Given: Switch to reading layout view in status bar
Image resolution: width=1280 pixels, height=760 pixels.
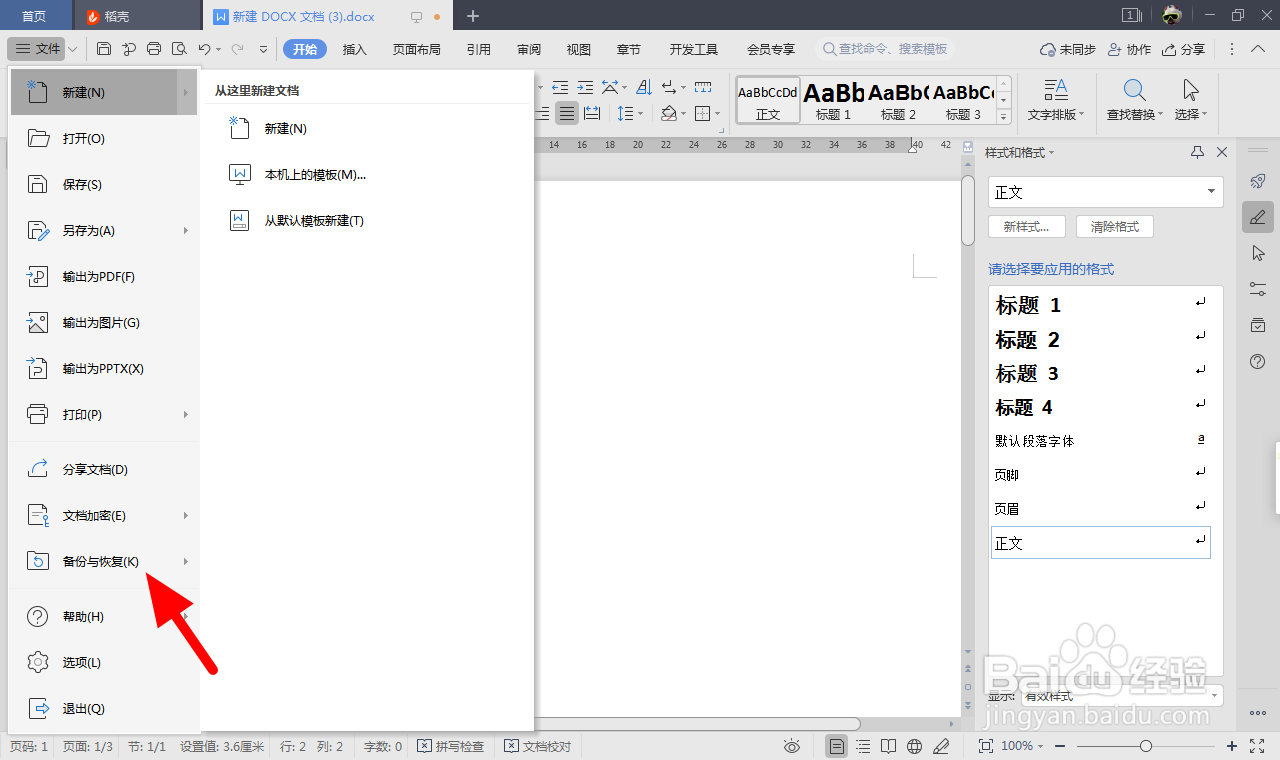Looking at the screenshot, I should (889, 746).
